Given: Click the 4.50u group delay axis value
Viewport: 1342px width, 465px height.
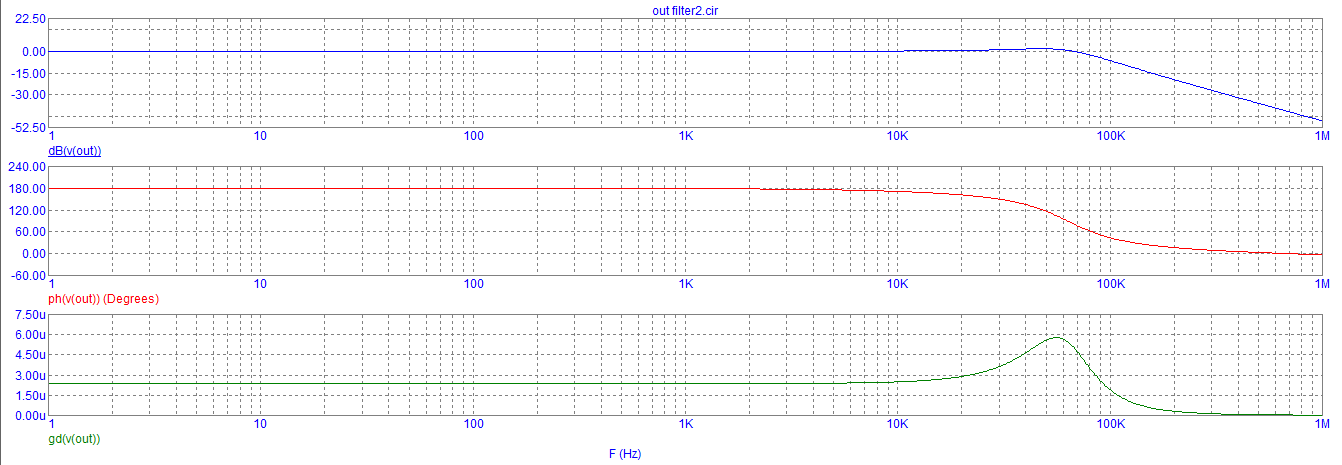Looking at the screenshot, I should 29,355.
